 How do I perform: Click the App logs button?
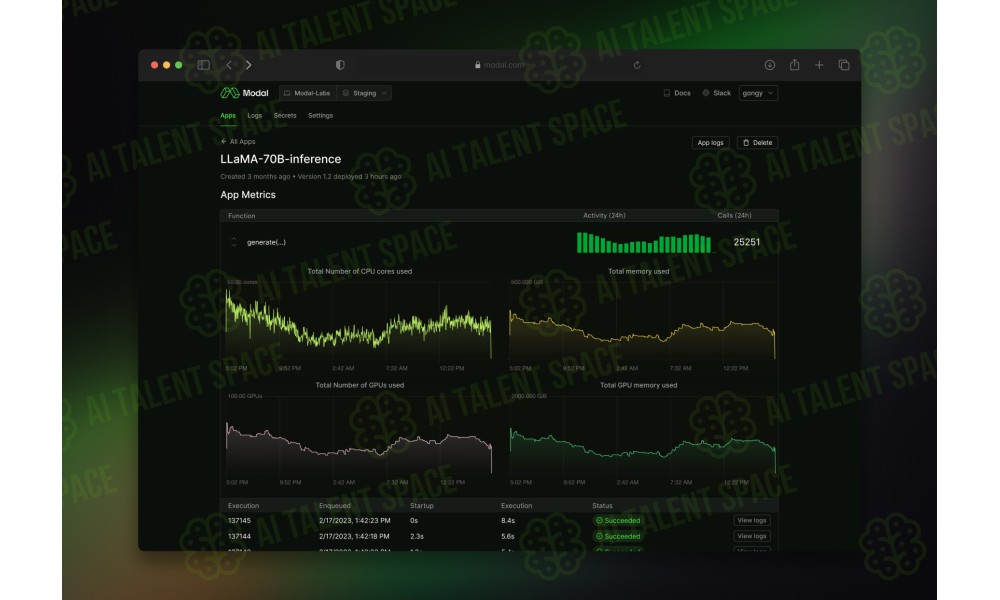click(x=710, y=143)
